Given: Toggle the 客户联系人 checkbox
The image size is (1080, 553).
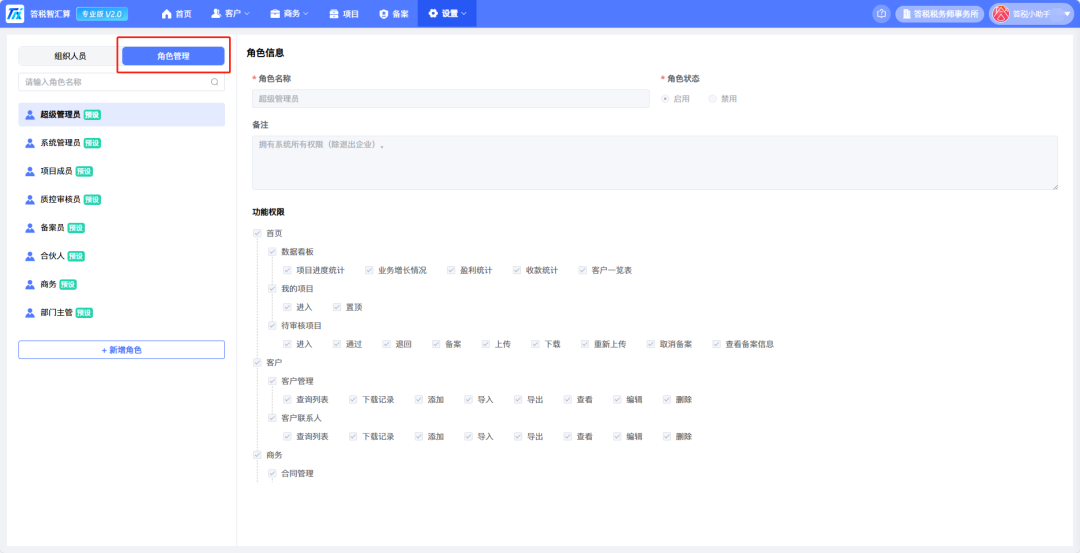Looking at the screenshot, I should (x=273, y=418).
